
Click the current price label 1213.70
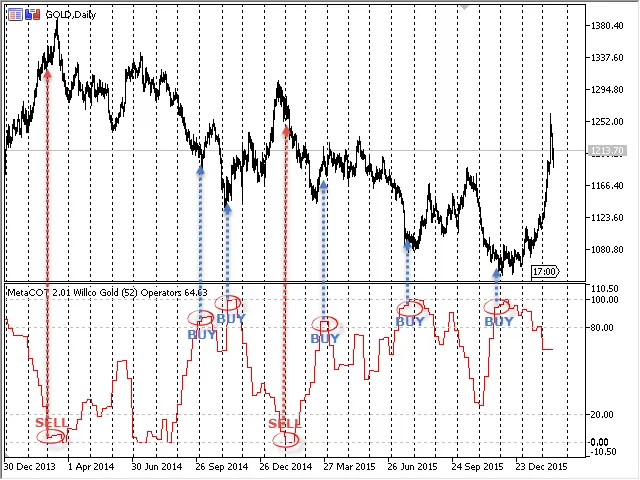click(x=579, y=150)
